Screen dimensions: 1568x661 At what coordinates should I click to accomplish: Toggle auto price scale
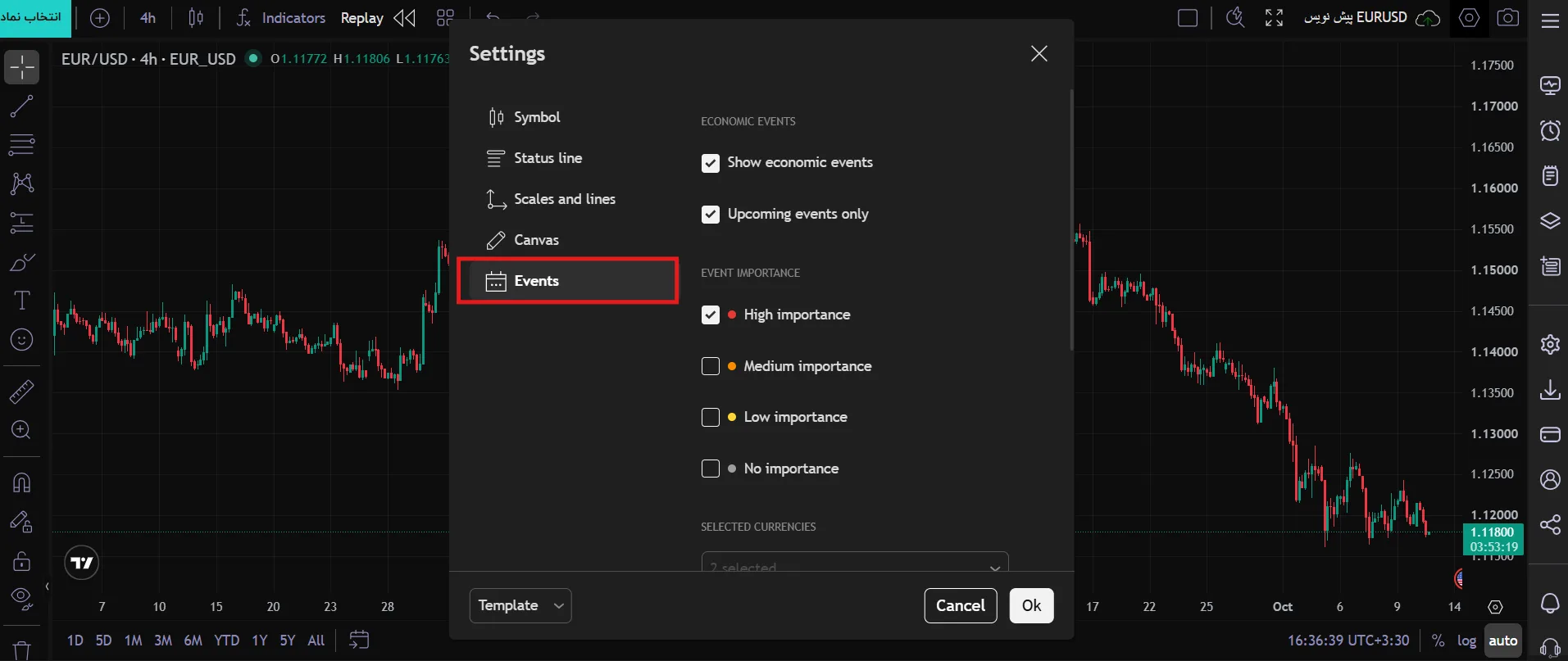click(1503, 641)
